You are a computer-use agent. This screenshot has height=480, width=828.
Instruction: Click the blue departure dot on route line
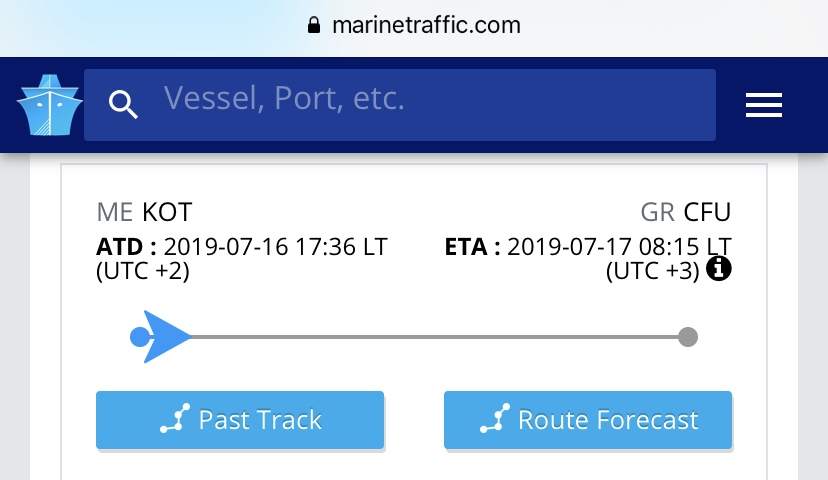tap(139, 337)
